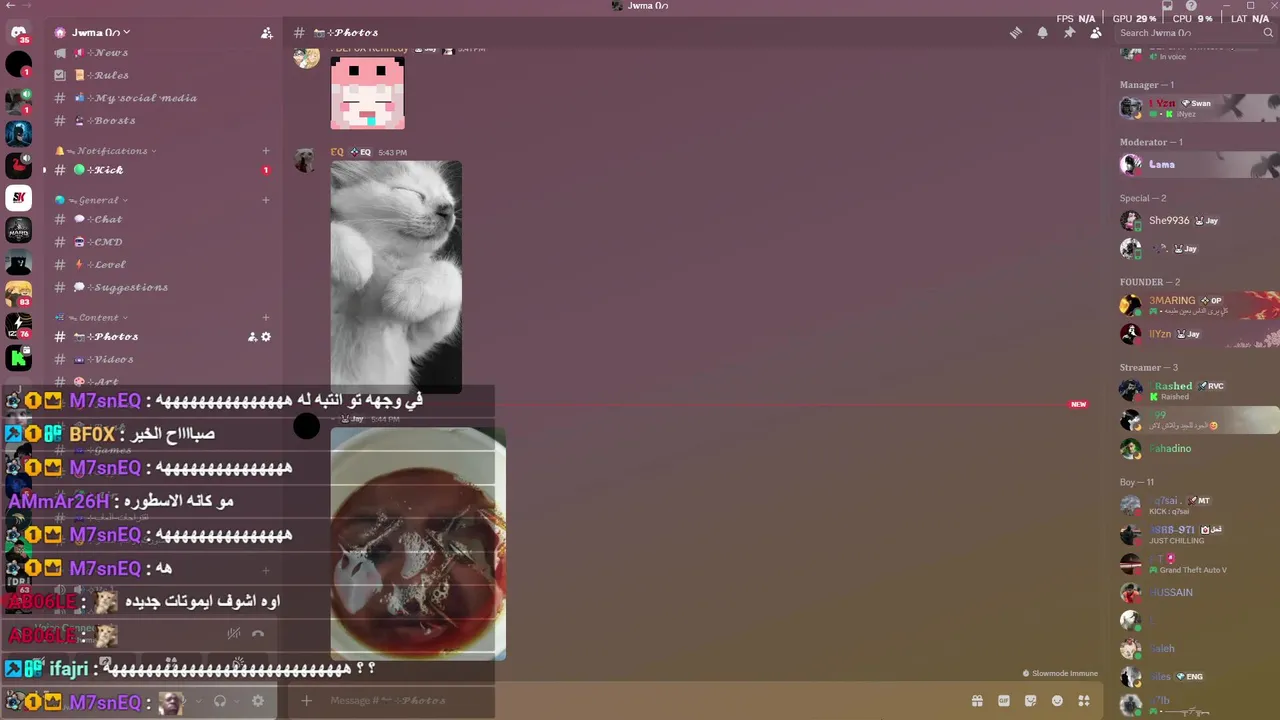Open the threads icon in channel header
1280x720 pixels.
click(1016, 33)
